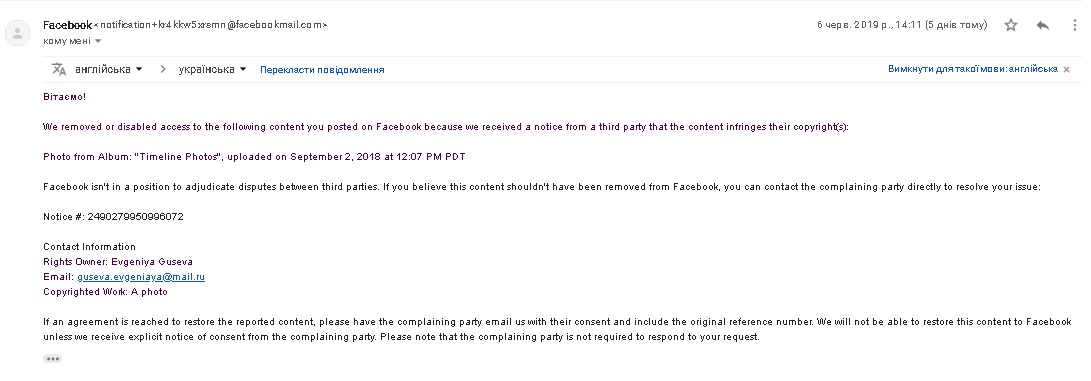The width and height of the screenshot is (1091, 381).
Task: Click the sender avatar icon
Action: pos(17,33)
